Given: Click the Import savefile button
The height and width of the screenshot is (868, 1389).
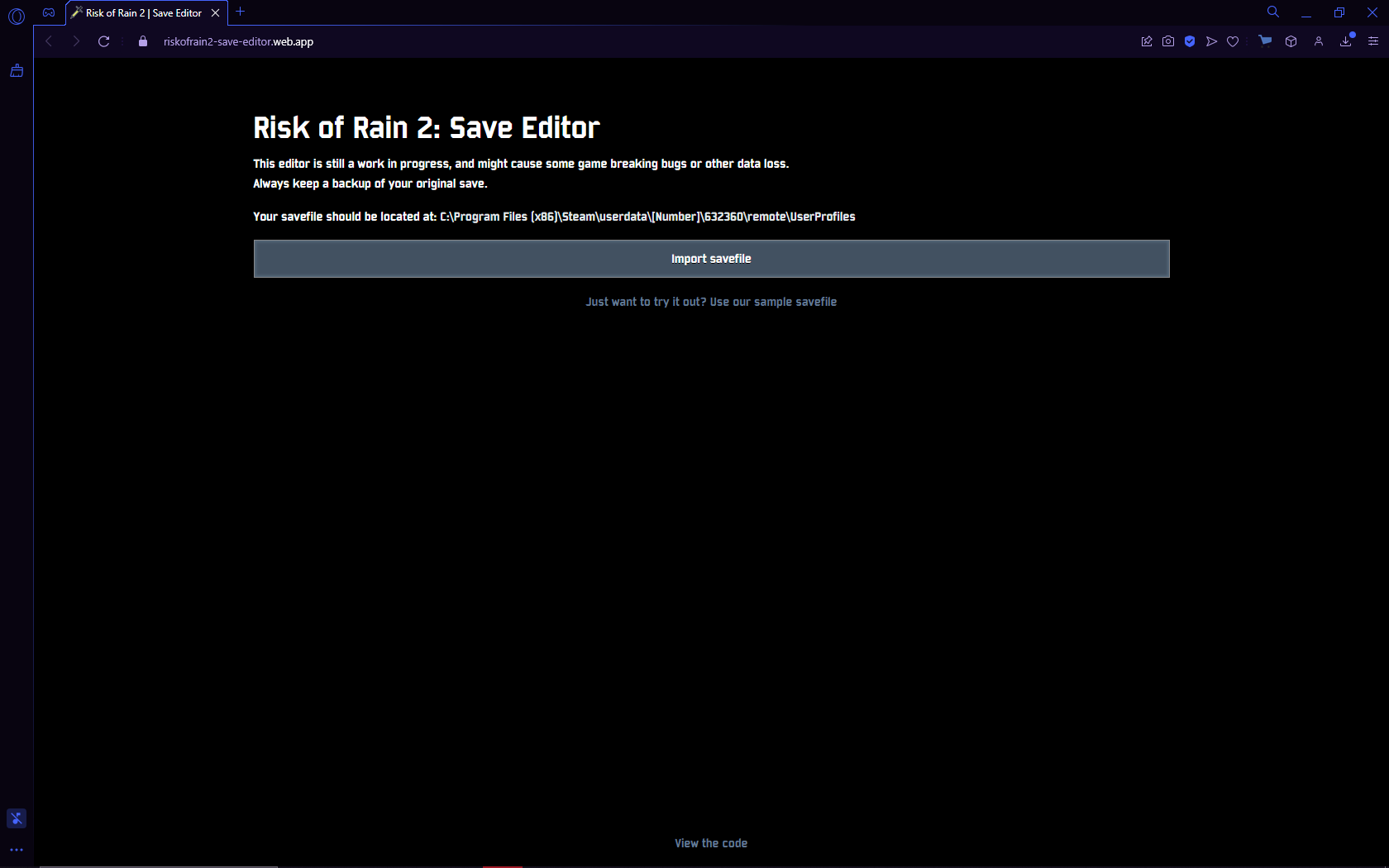Looking at the screenshot, I should point(711,259).
